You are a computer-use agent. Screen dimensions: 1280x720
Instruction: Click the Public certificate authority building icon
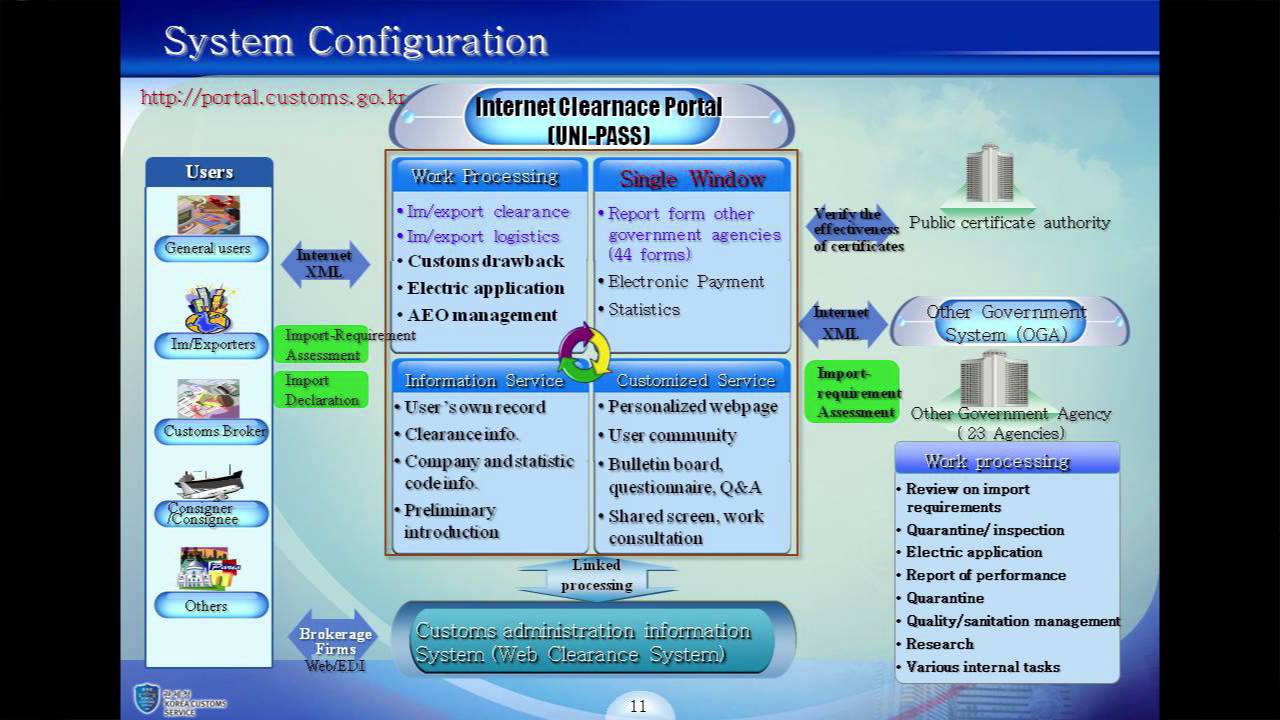pyautogui.click(x=990, y=174)
